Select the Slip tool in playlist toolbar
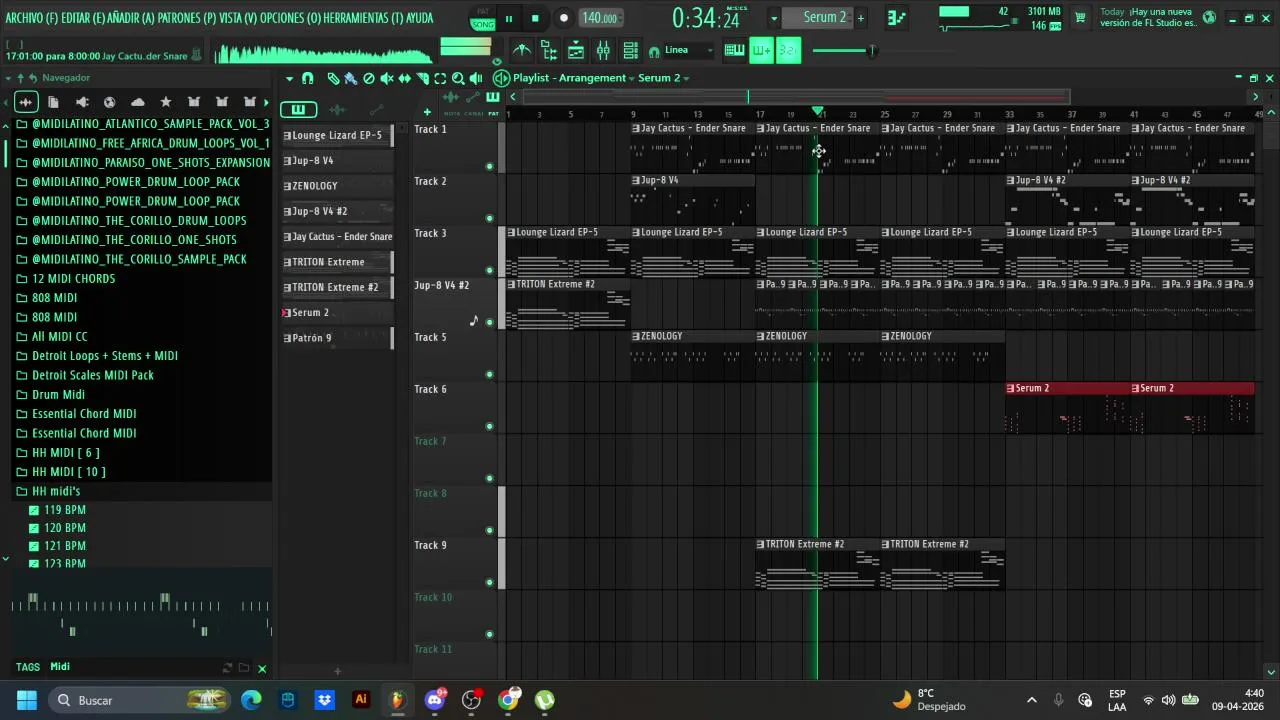The height and width of the screenshot is (720, 1280). pyautogui.click(x=405, y=78)
